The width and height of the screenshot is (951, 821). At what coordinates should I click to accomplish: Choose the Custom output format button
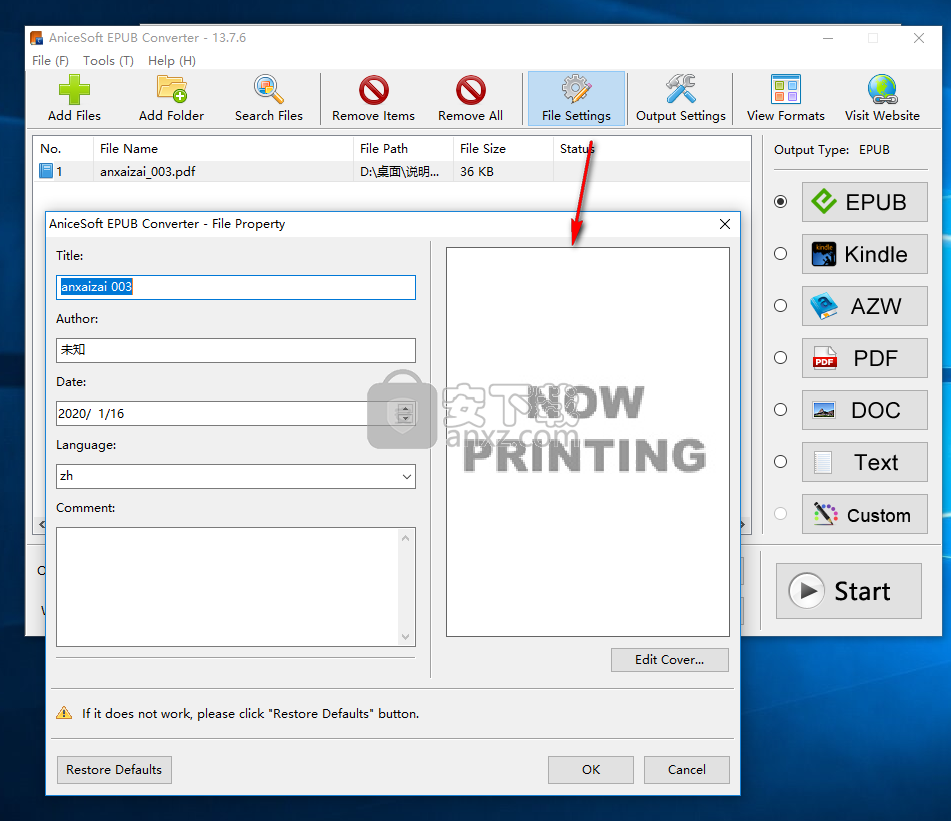(864, 515)
